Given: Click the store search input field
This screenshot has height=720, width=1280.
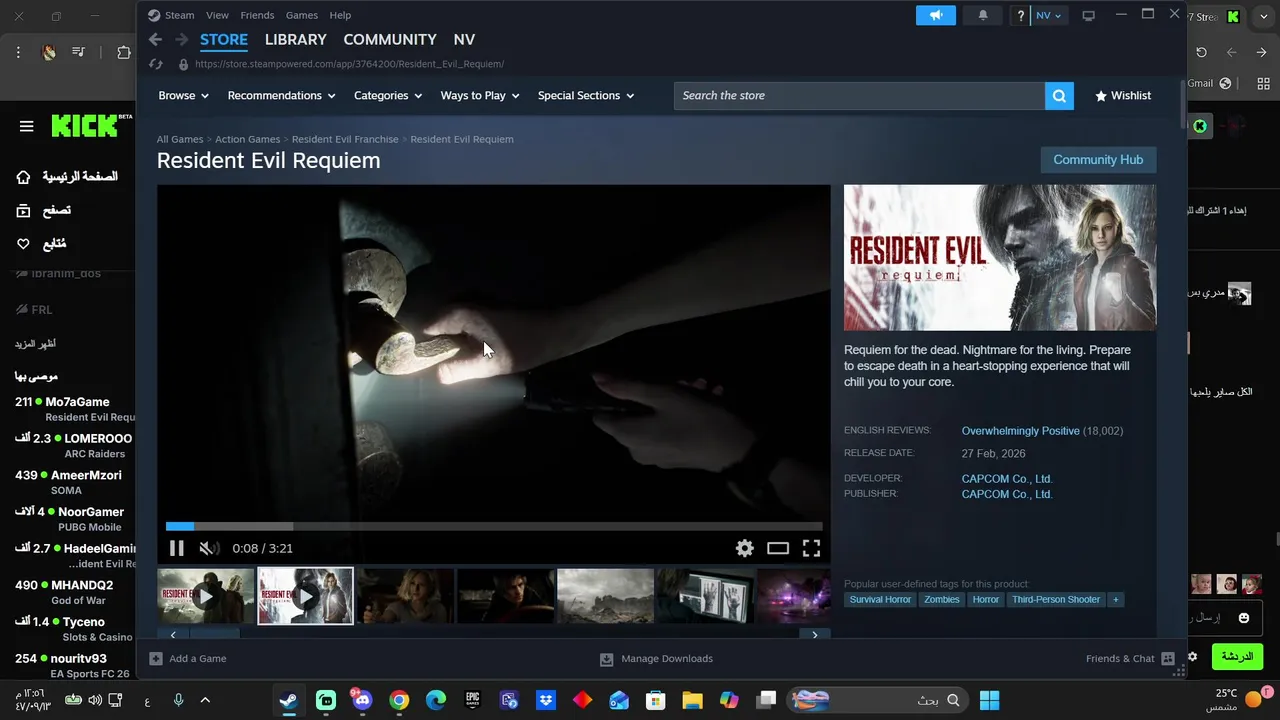Looking at the screenshot, I should [x=859, y=96].
